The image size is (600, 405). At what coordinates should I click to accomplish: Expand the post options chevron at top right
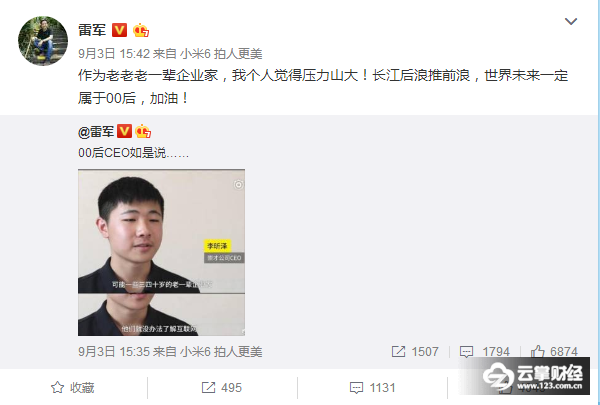[x=571, y=21]
